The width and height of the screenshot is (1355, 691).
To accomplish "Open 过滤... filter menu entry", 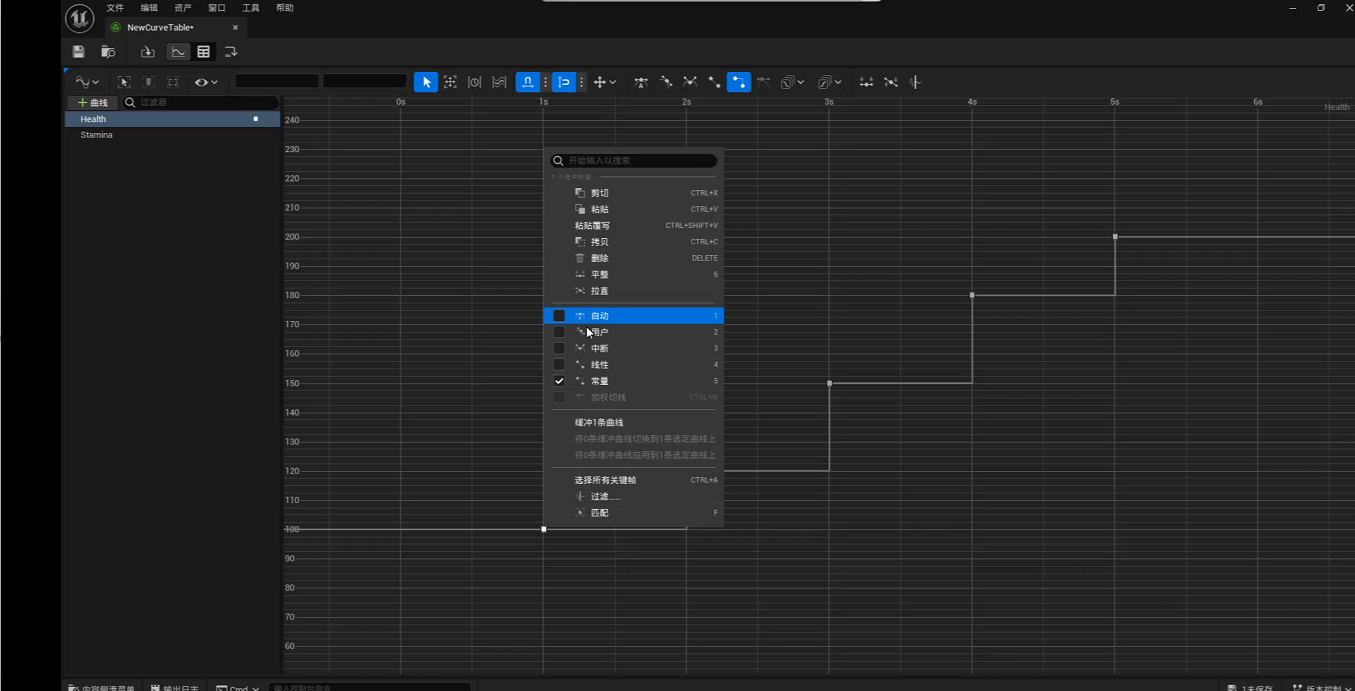I will [x=634, y=496].
